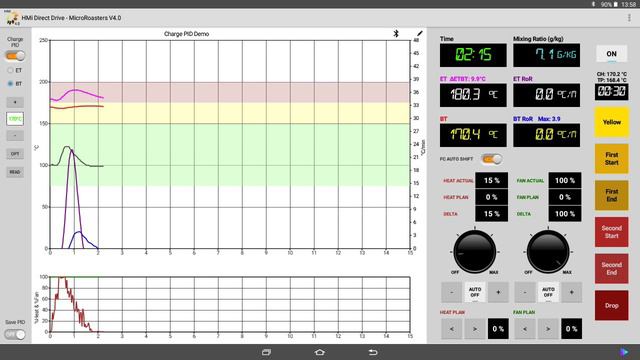This screenshot has width=640, height=360.
Task: Tap the play-store triangle icon in navigation bar
Action: pos(624,352)
